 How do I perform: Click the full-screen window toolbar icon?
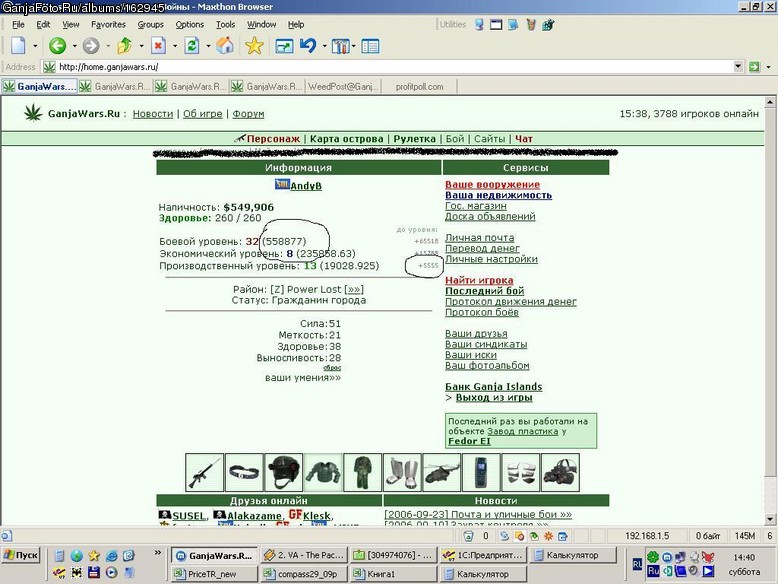[284, 47]
